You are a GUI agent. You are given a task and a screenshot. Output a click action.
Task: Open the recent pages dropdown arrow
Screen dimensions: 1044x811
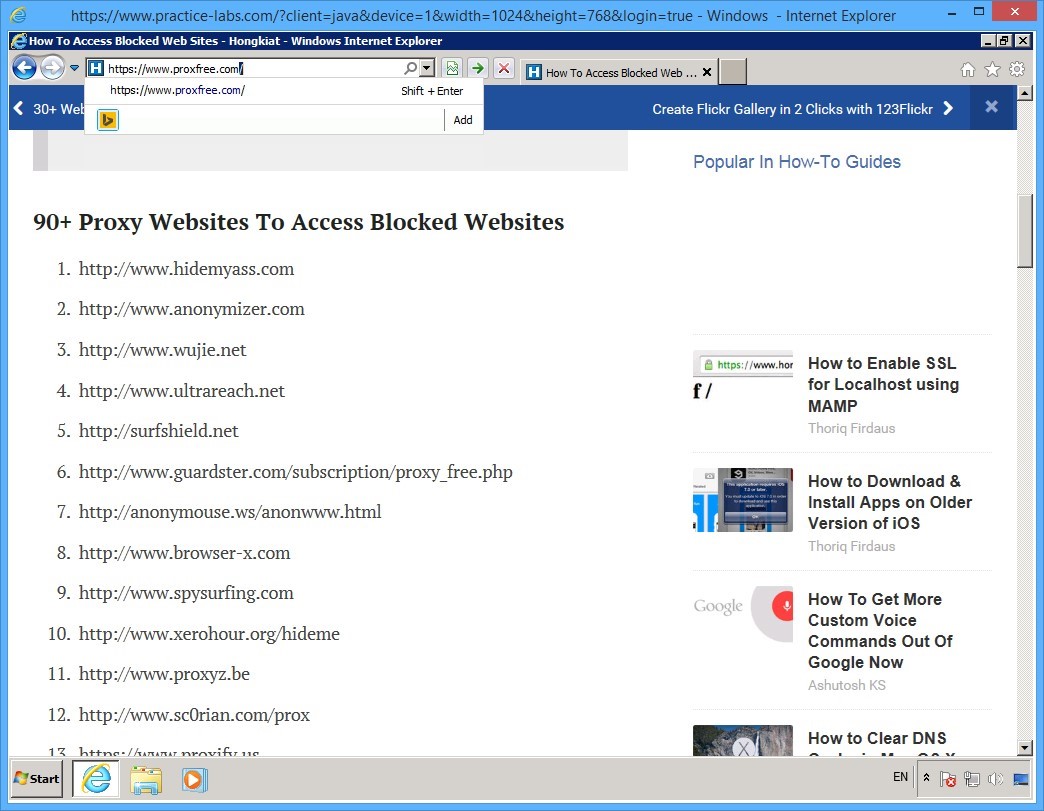74,68
